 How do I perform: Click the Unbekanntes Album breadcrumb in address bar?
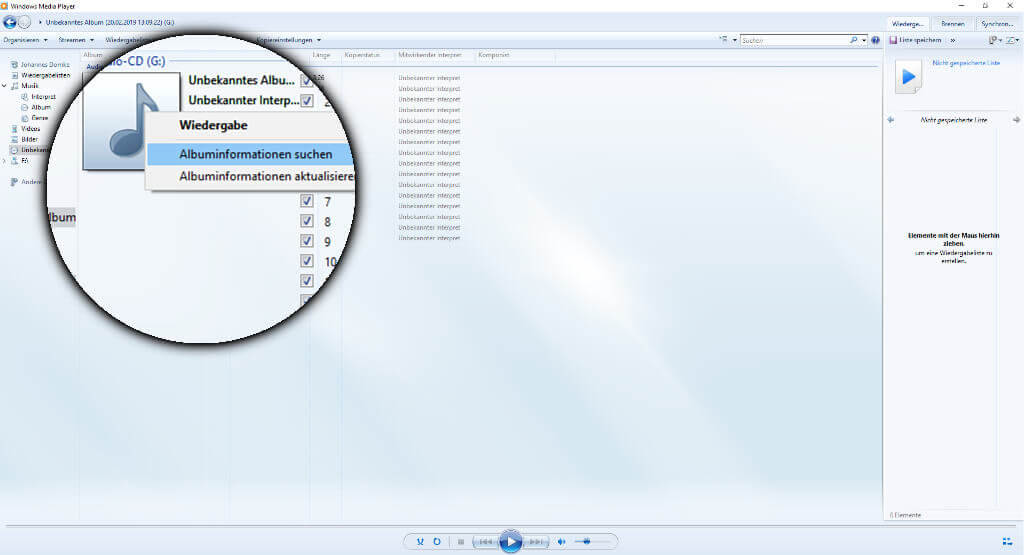[110, 23]
